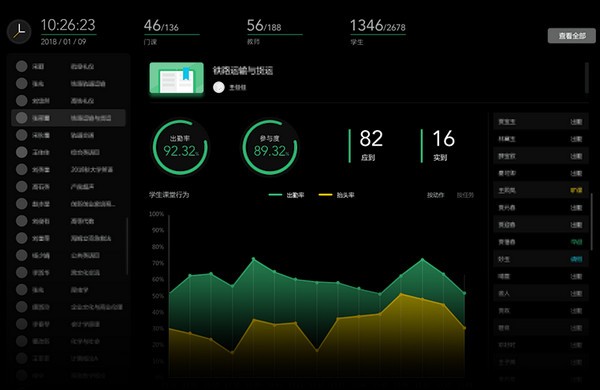This screenshot has width=600, height=390.
Task: Click avatar in the first teacher row
Action: click(21, 66)
